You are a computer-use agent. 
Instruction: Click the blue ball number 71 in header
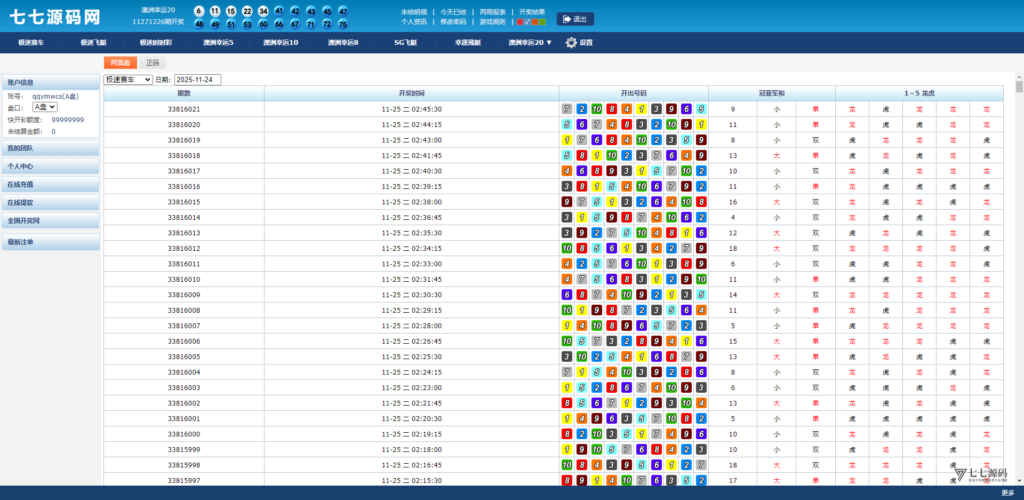[x=311, y=24]
